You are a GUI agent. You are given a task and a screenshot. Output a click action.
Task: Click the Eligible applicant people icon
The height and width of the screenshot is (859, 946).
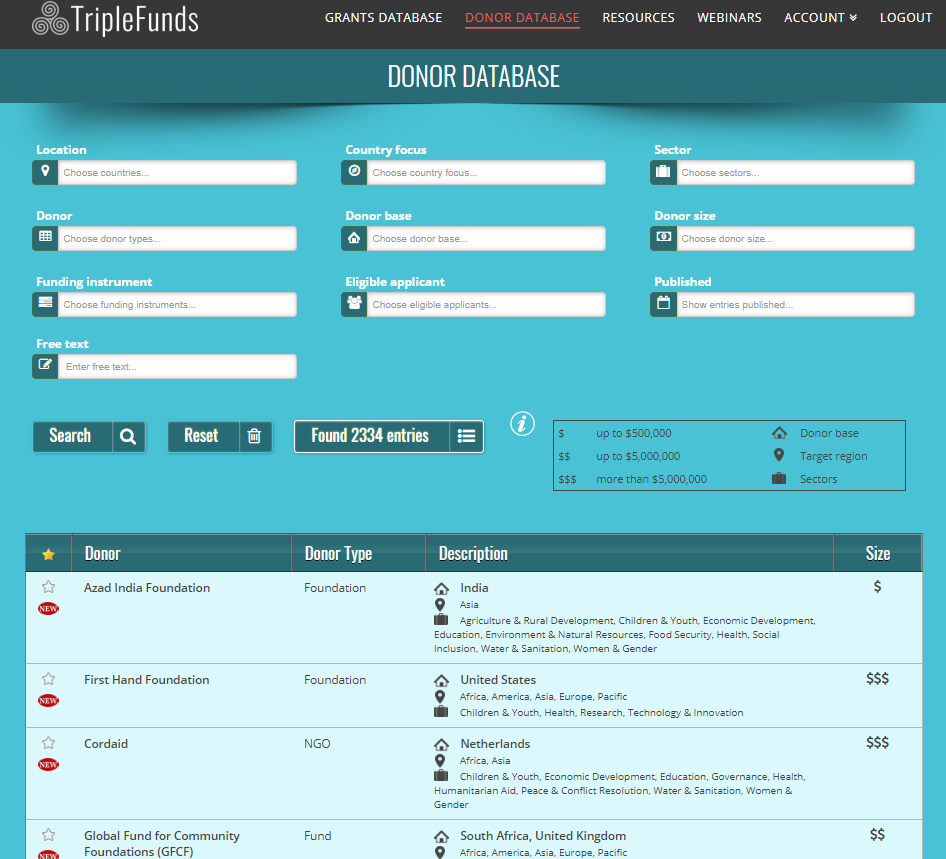[354, 304]
